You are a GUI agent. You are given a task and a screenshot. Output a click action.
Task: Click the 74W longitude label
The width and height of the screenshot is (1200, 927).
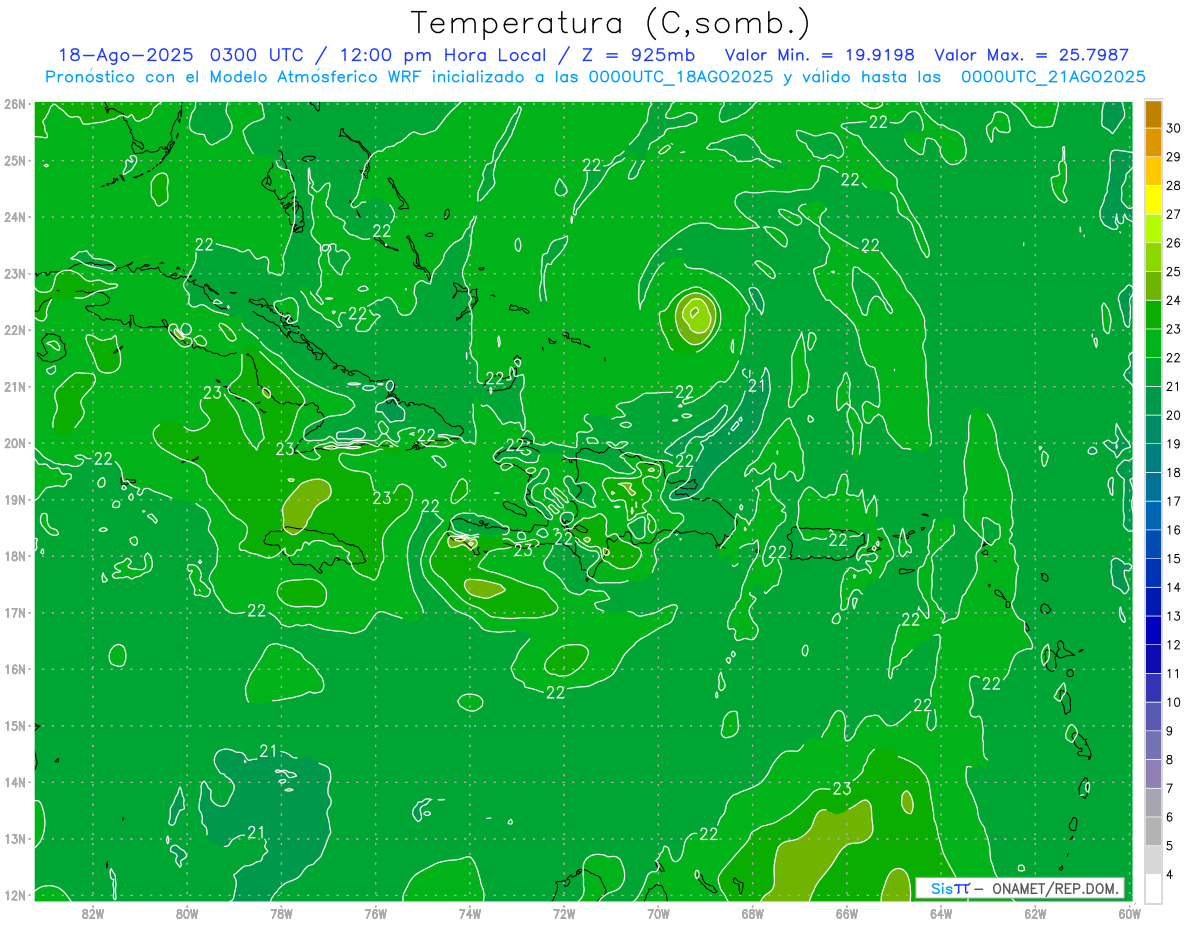470,913
